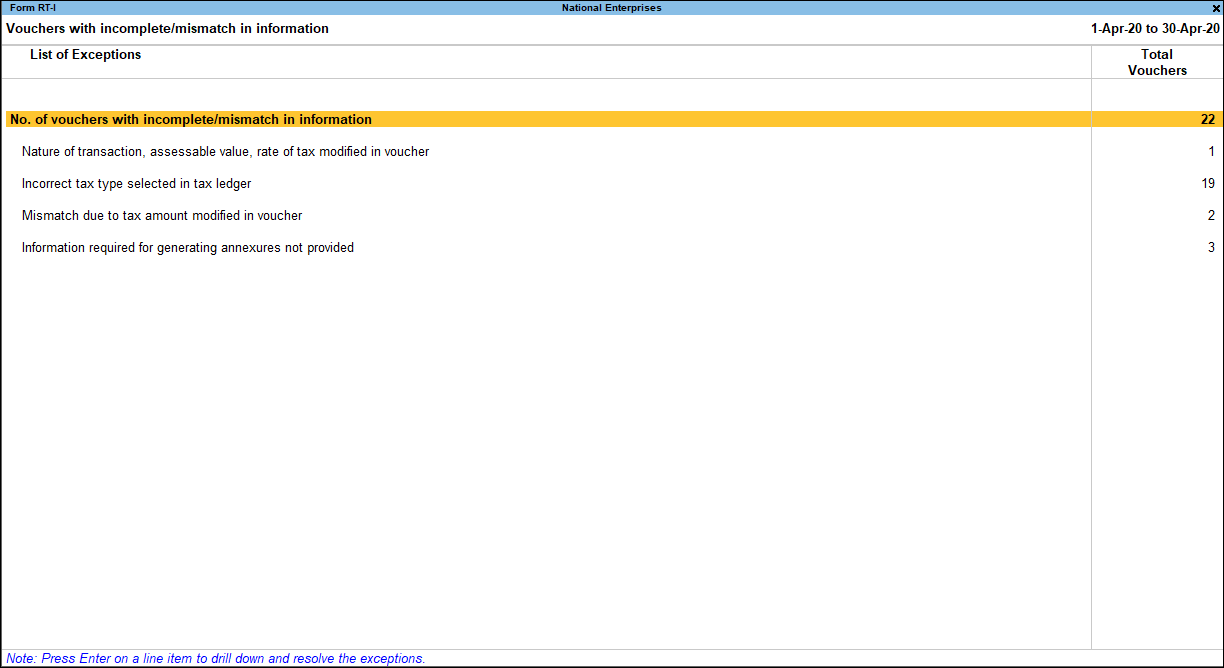Select 'No. of vouchers with incomplete/mismatch in information' row
This screenshot has height=668, width=1224.
click(x=613, y=120)
